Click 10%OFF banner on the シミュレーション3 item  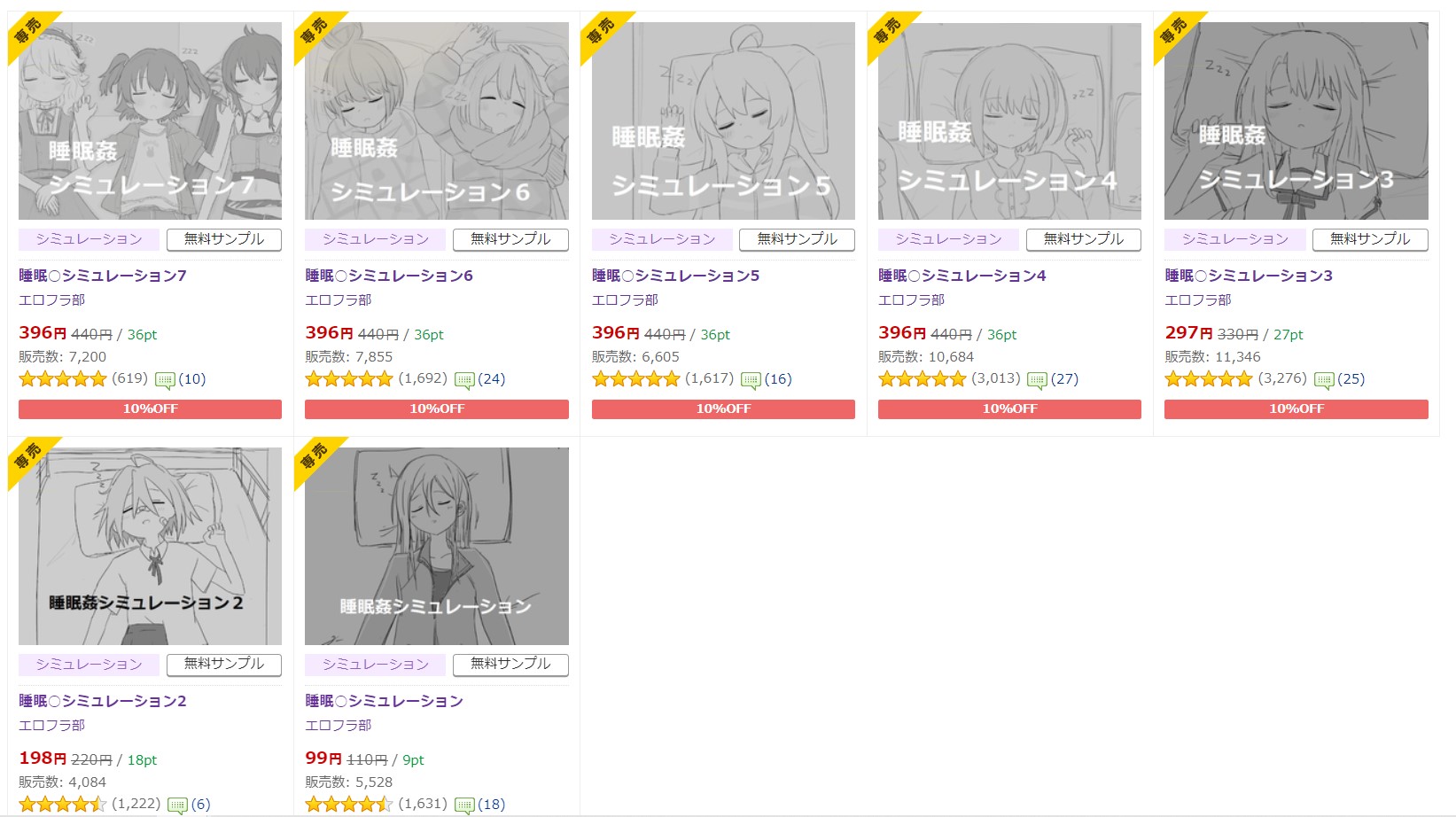coord(1296,408)
